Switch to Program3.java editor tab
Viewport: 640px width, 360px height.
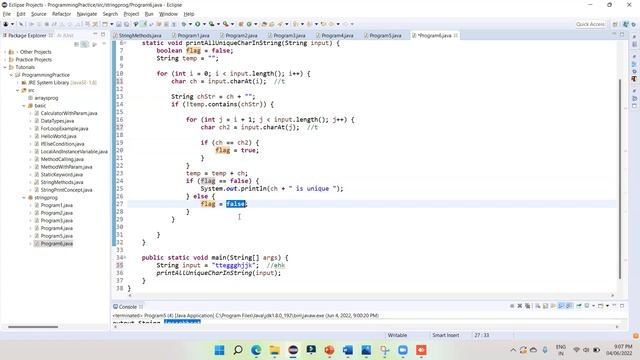click(x=289, y=36)
